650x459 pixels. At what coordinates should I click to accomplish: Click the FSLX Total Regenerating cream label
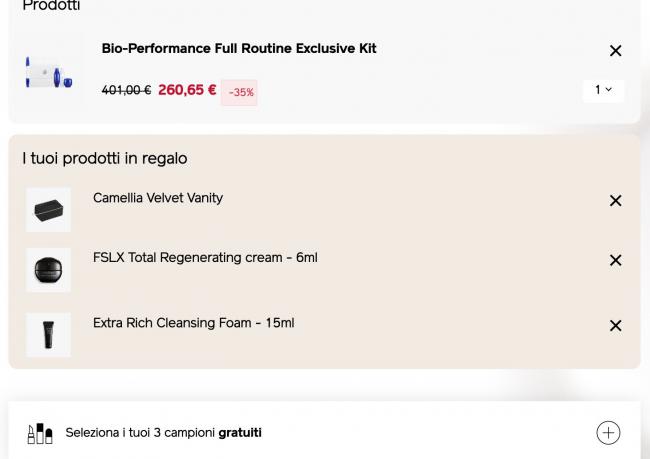205,258
